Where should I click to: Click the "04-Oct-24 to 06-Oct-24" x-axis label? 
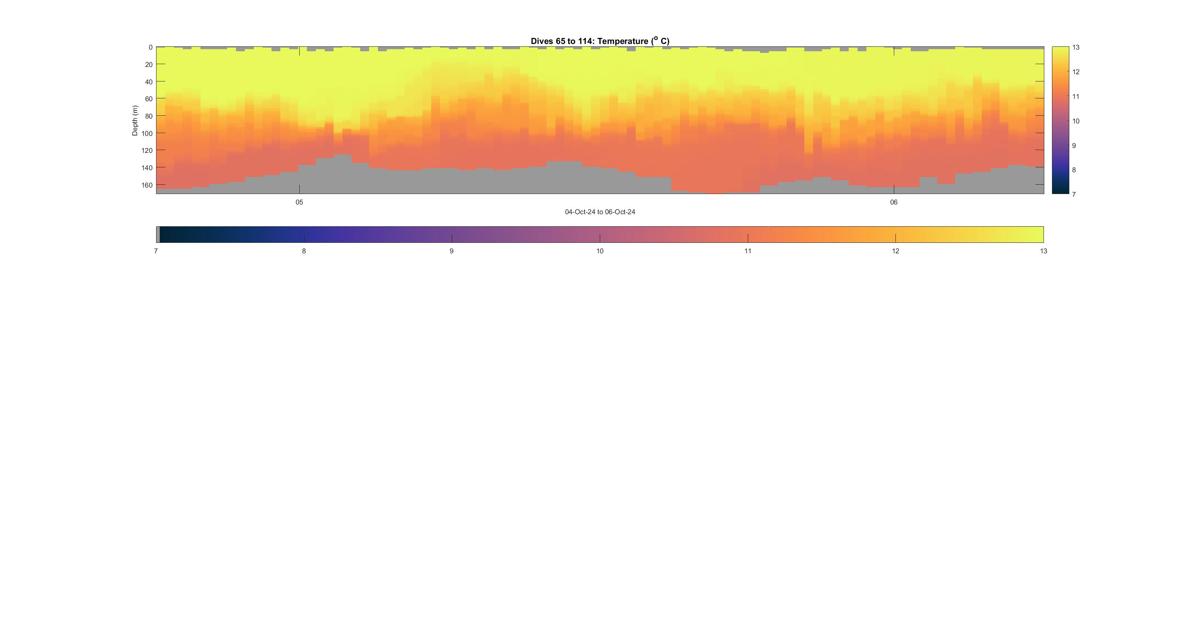coord(600,212)
